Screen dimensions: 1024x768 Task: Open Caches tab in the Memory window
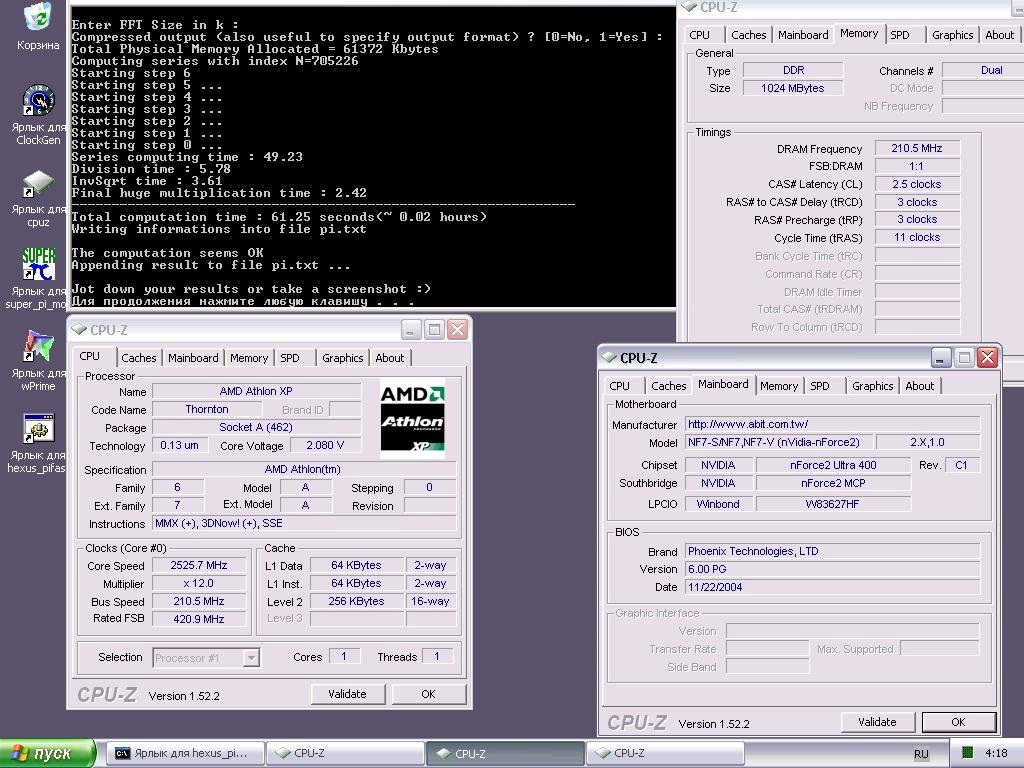748,35
